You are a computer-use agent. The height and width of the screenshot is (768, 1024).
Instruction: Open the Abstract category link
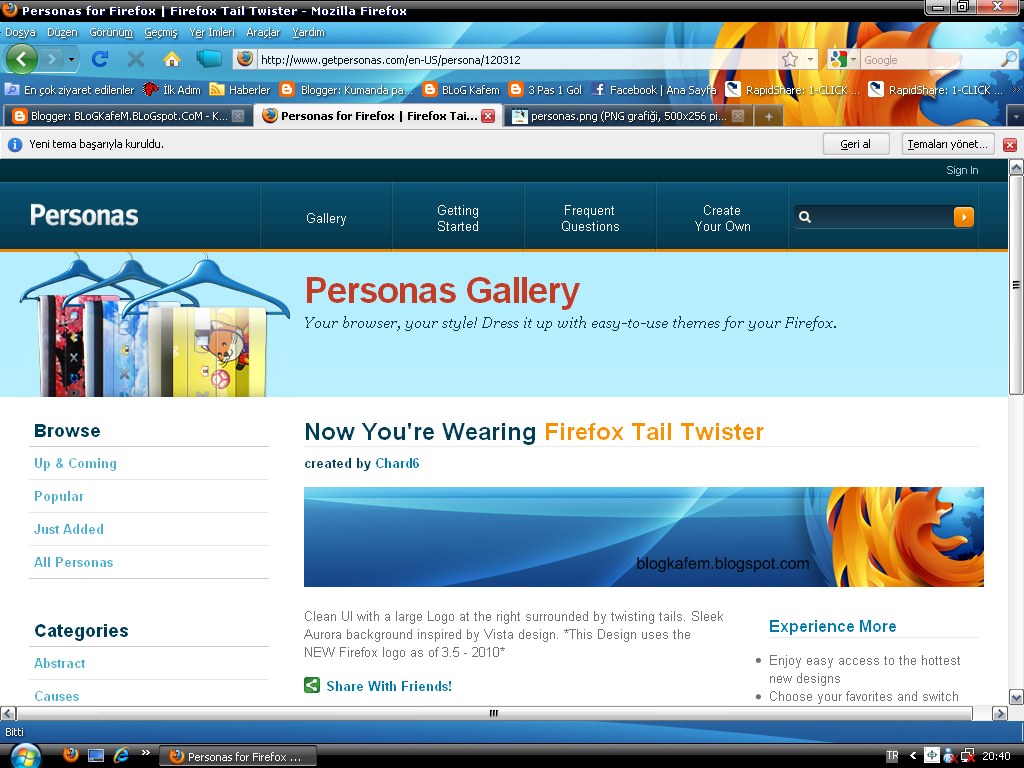tap(59, 663)
